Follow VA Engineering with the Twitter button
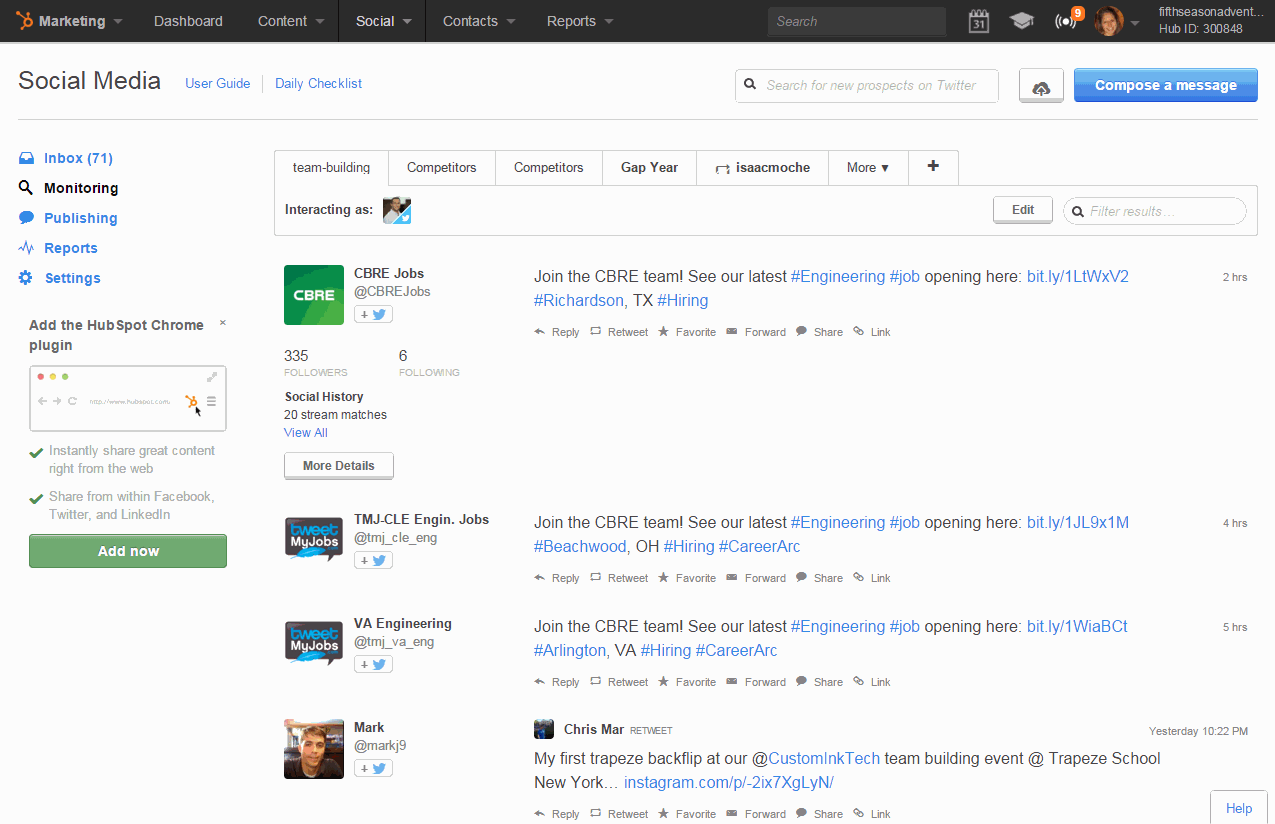The width and height of the screenshot is (1275, 824). pyautogui.click(x=373, y=664)
